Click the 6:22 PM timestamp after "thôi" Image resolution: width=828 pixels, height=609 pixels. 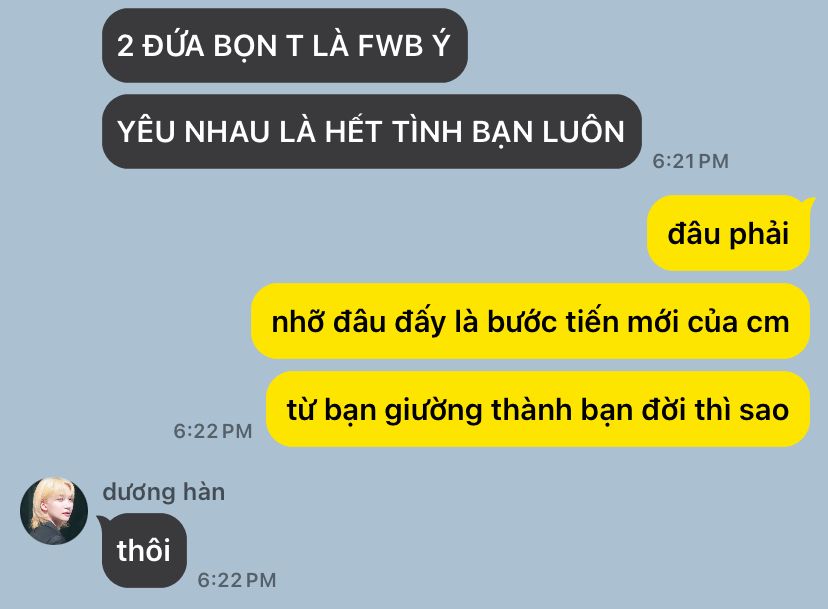(x=237, y=580)
